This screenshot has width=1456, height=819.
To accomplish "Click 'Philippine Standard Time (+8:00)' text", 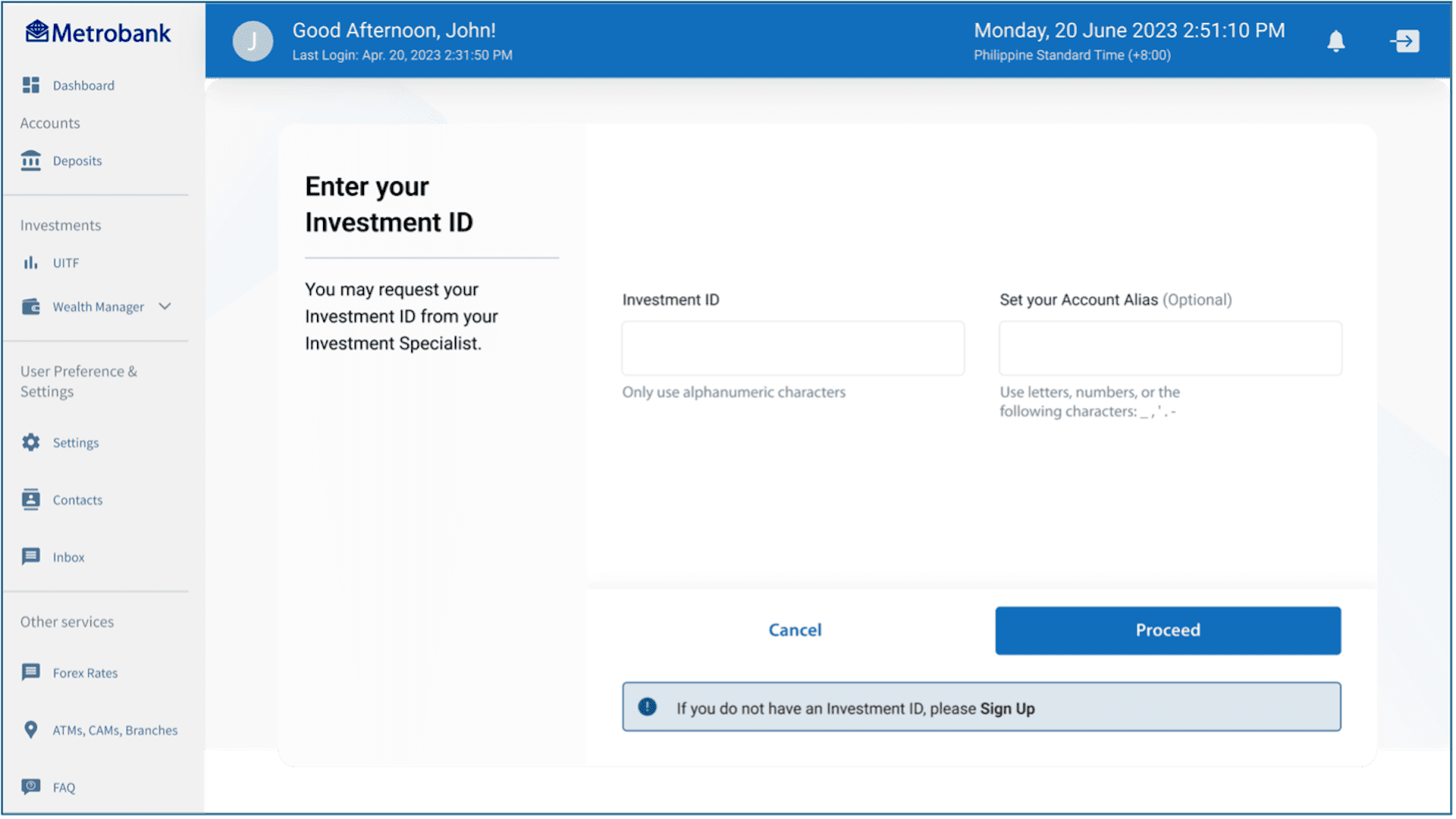I will 1072,55.
